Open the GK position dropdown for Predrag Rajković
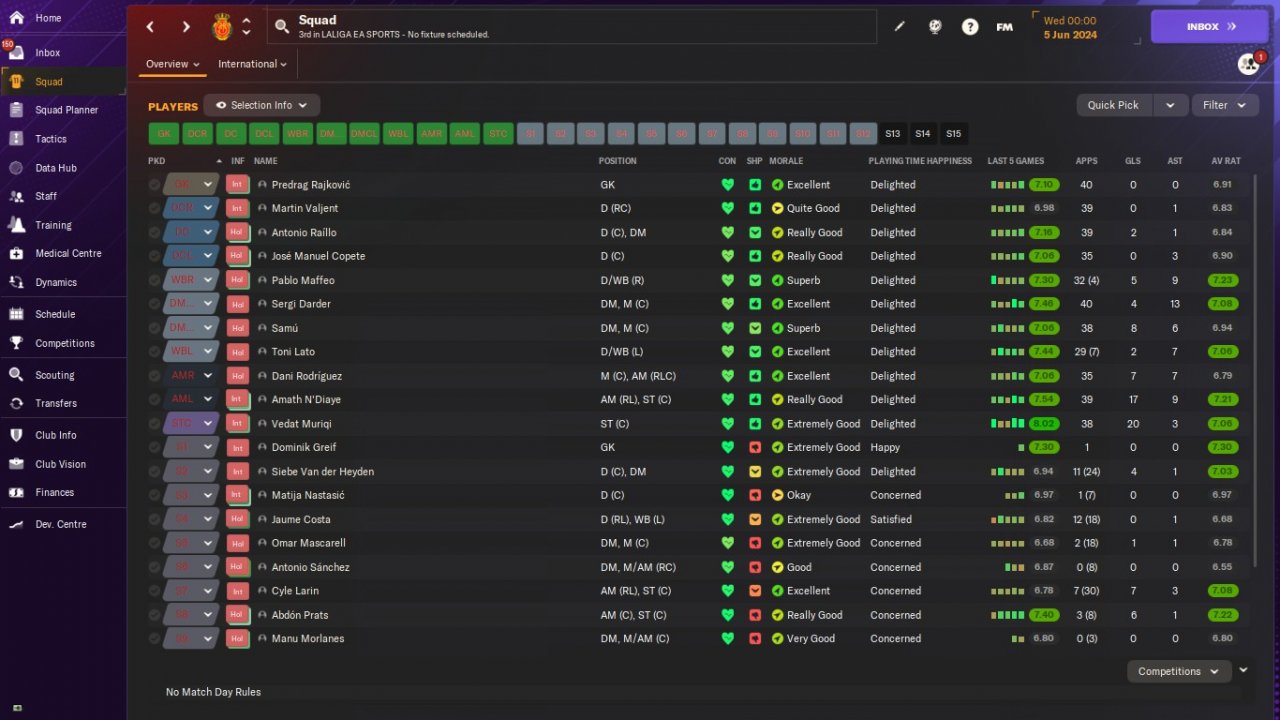 tap(192, 185)
